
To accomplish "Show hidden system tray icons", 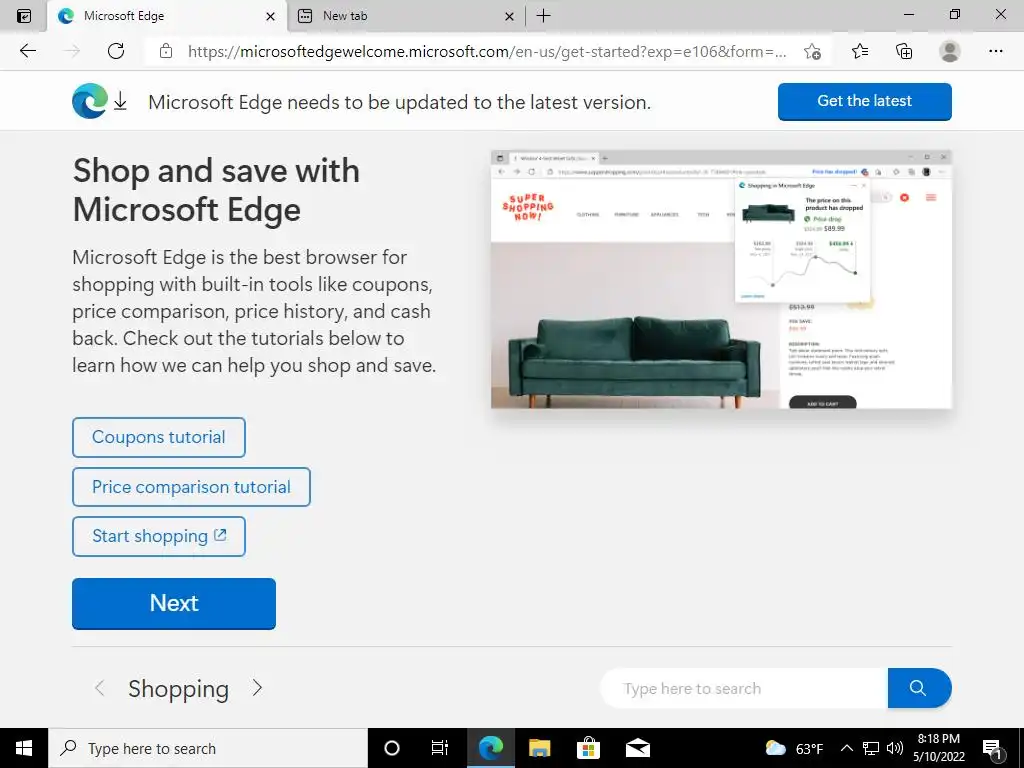I will 846,748.
